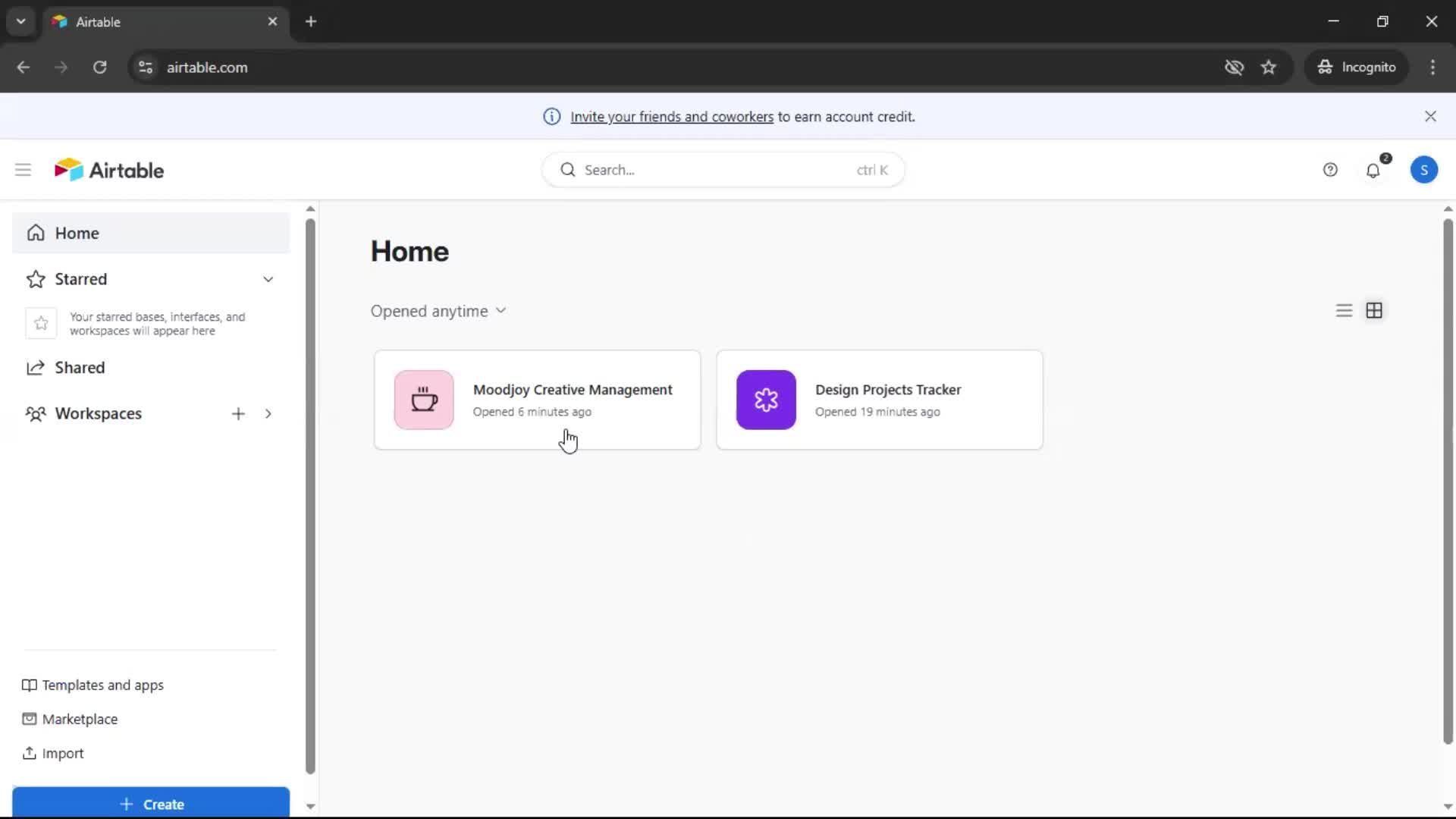Select Shared in the sidebar
The image size is (1456, 819).
(x=79, y=368)
